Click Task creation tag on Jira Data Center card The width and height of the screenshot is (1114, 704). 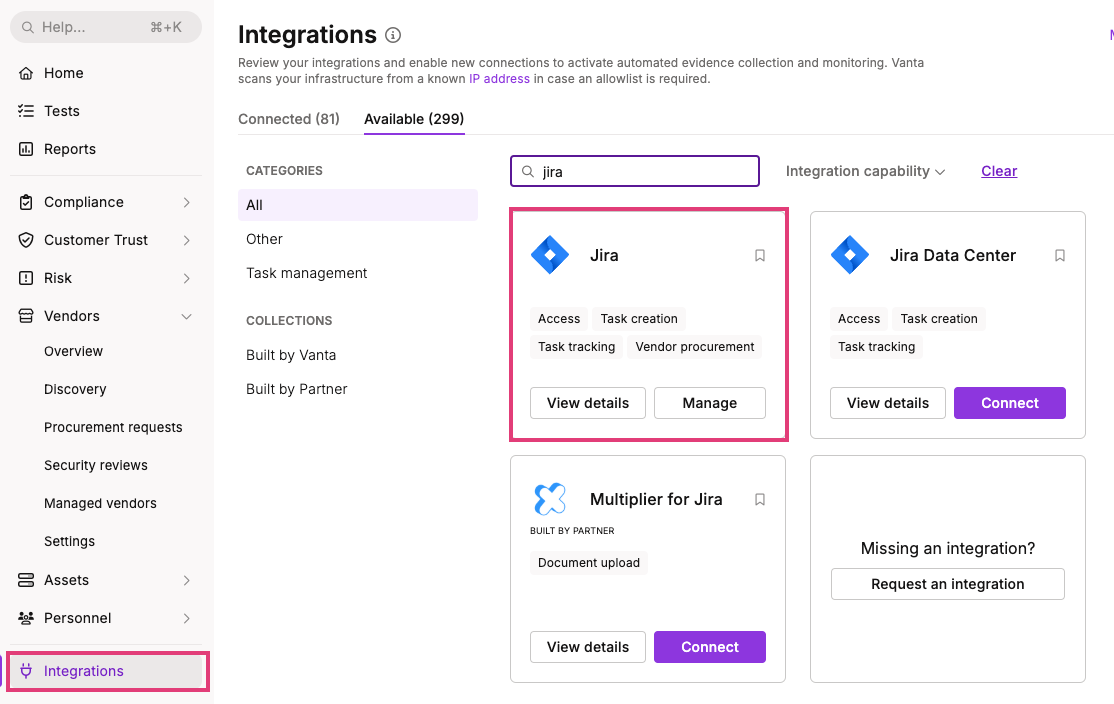click(939, 319)
